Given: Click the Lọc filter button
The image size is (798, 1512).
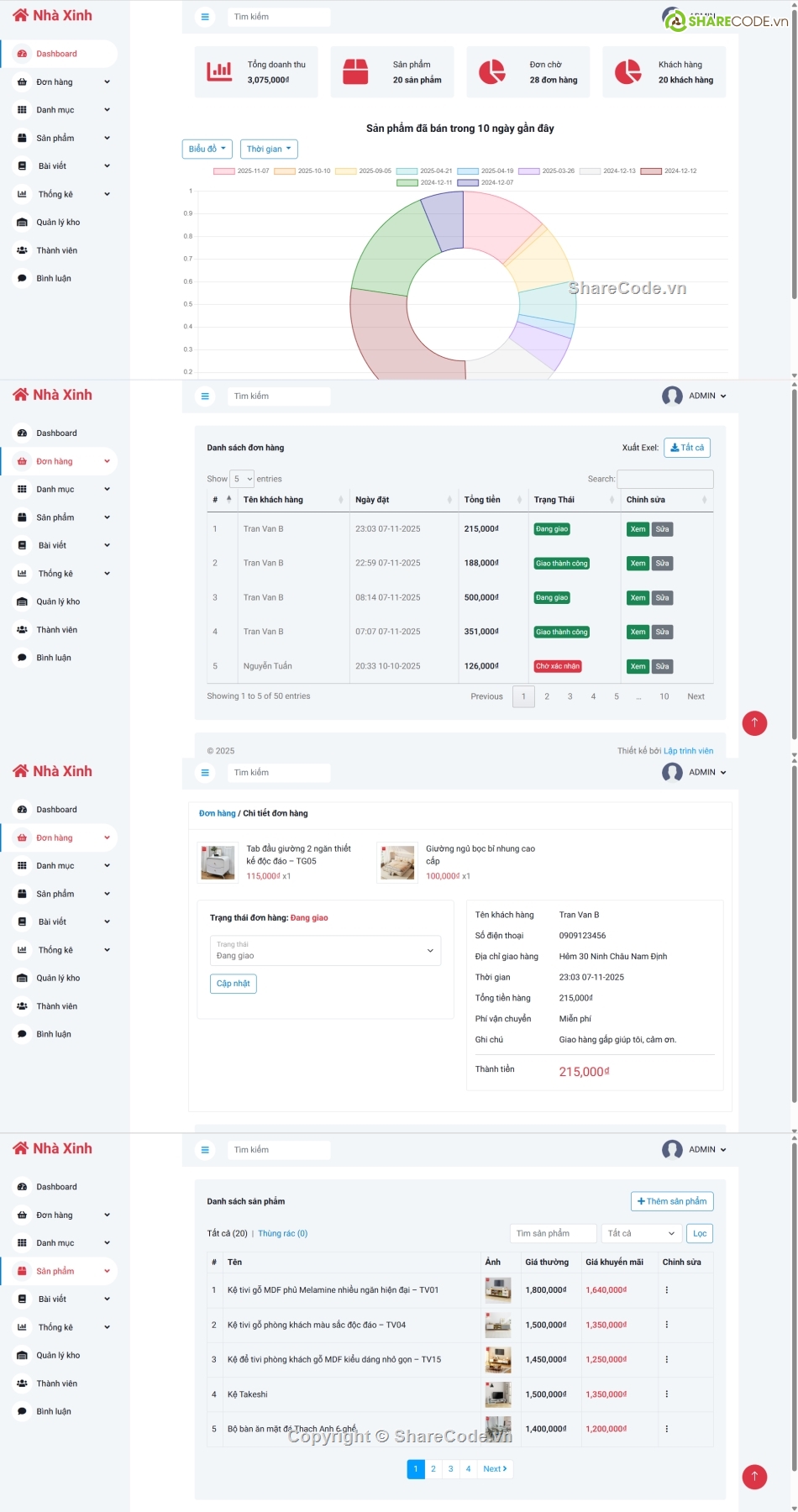Looking at the screenshot, I should tap(700, 1234).
